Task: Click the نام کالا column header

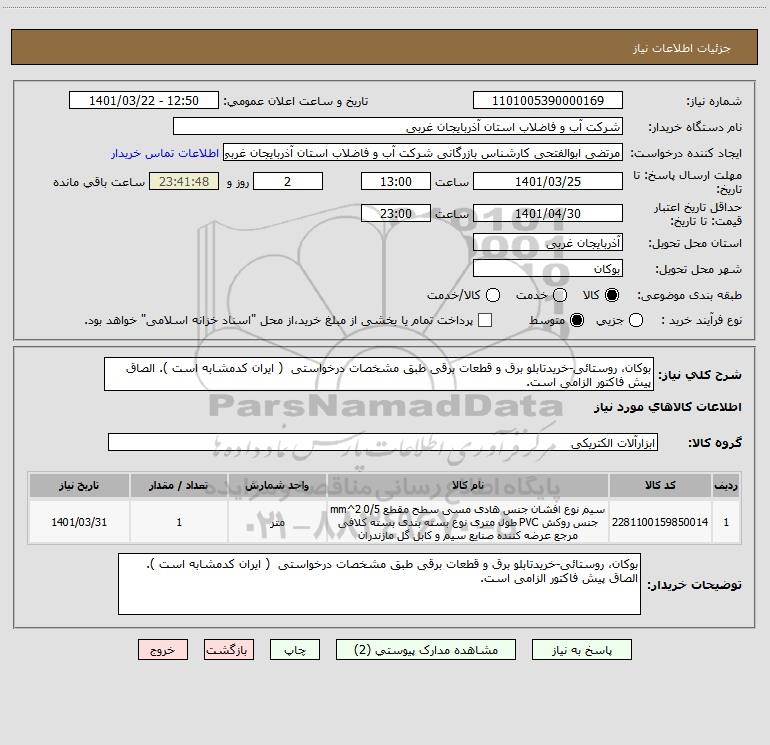Action: tap(468, 485)
